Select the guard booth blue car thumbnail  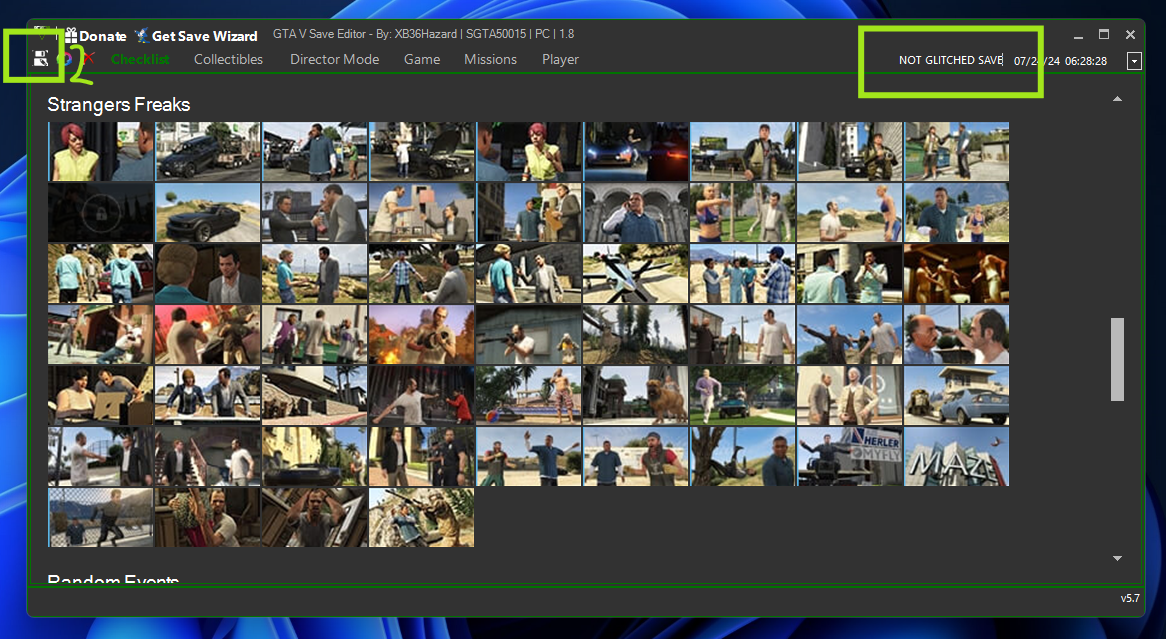956,396
